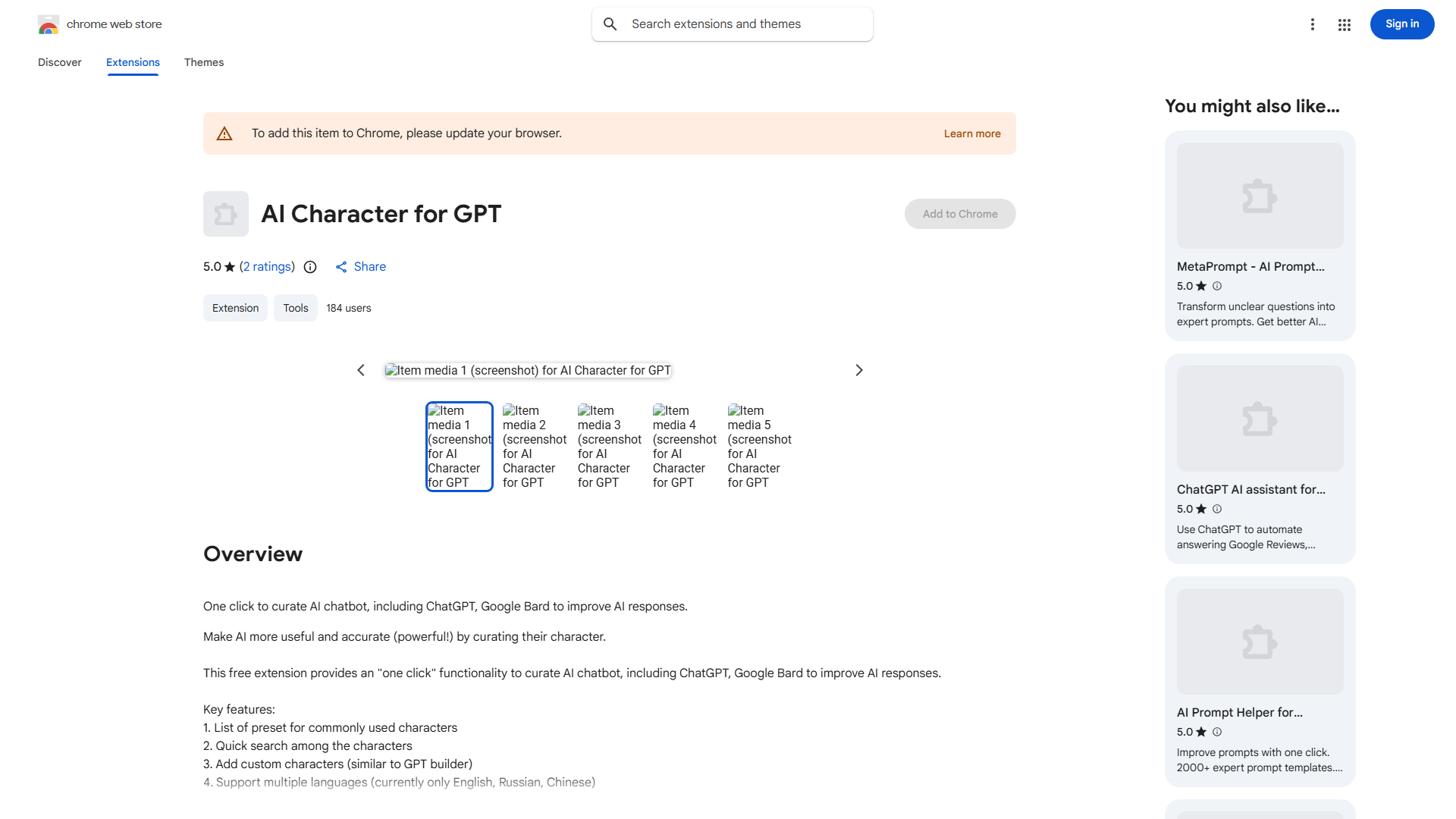The height and width of the screenshot is (819, 1456).
Task: Click the warning triangle in the update banner
Action: [224, 133]
